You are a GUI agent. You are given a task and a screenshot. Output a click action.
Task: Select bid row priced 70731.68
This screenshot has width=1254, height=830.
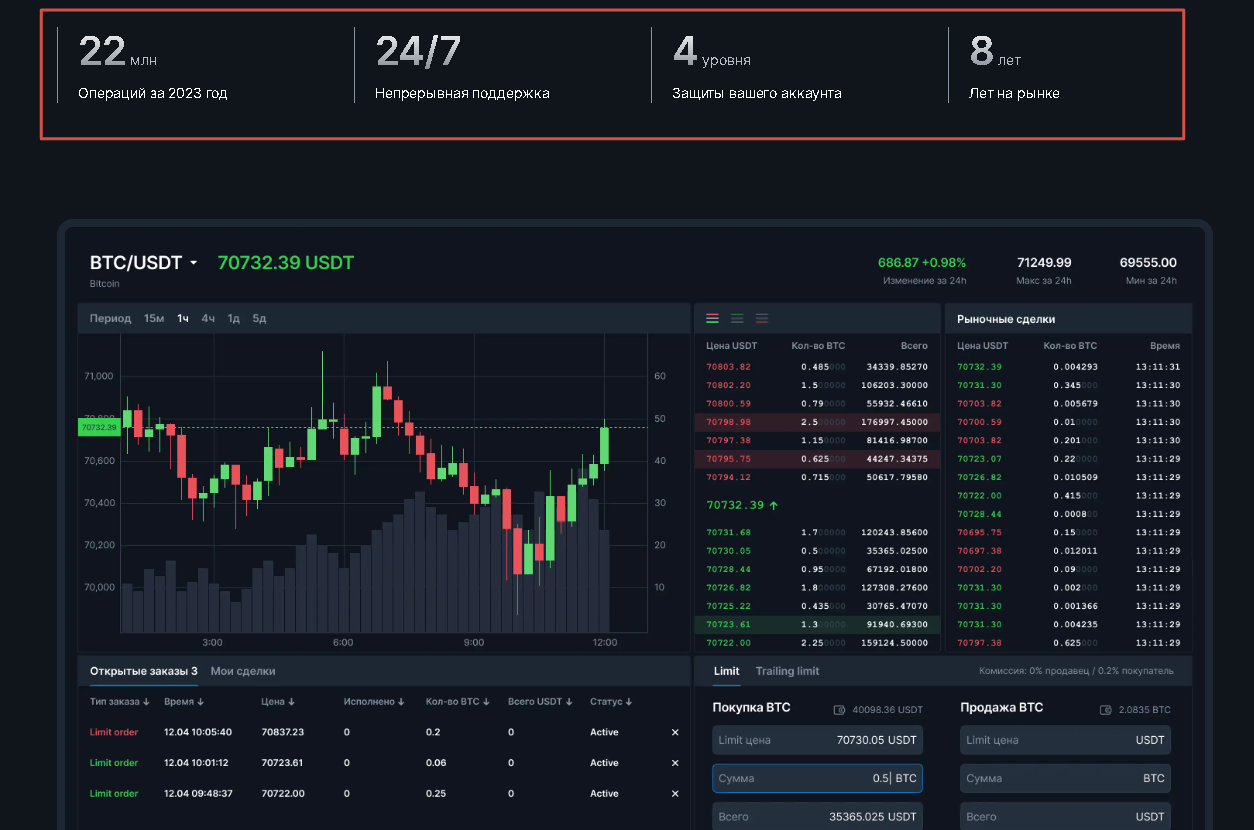(x=817, y=533)
